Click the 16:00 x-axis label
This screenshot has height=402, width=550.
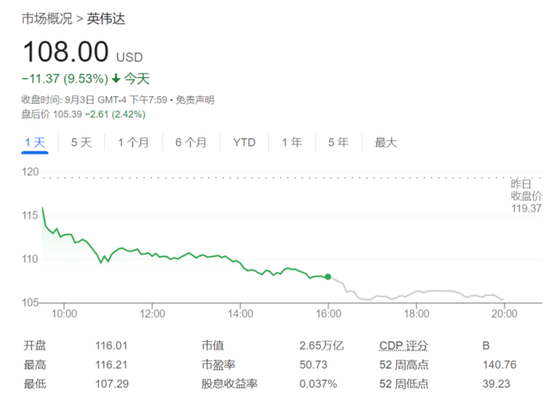(328, 314)
